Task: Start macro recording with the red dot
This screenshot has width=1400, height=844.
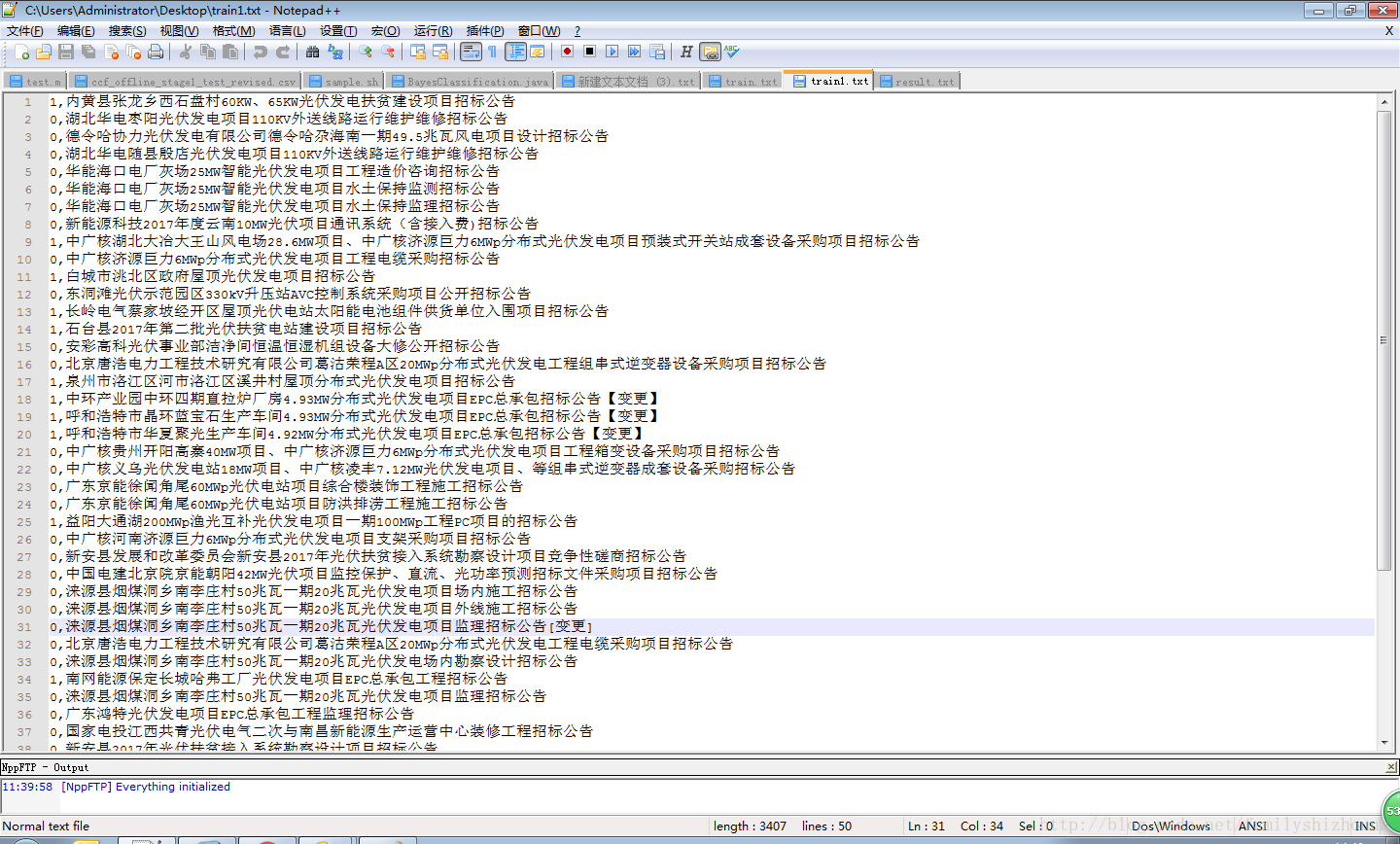Action: (567, 52)
